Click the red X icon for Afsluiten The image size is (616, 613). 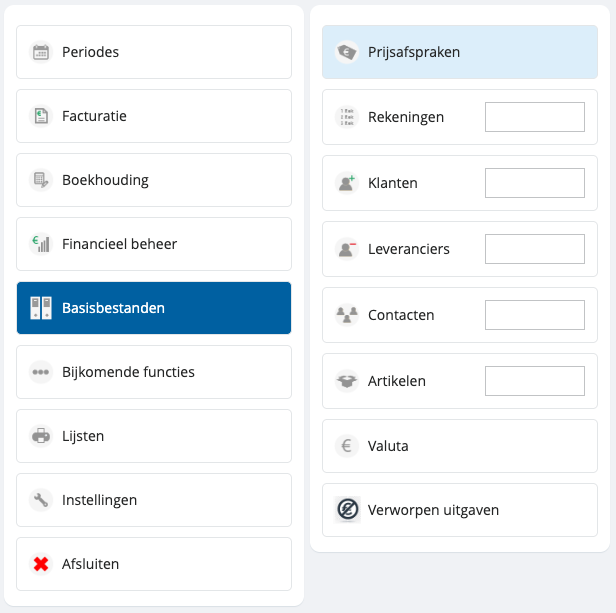41,564
